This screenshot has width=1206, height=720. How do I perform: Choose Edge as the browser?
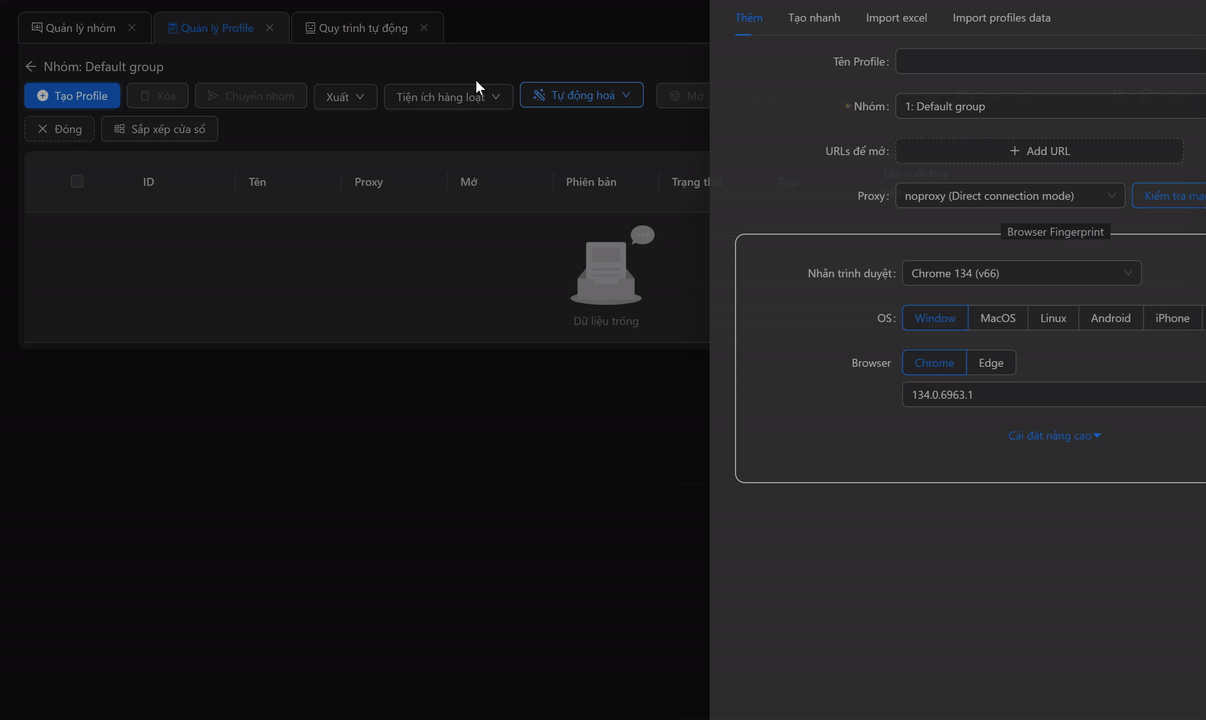990,363
